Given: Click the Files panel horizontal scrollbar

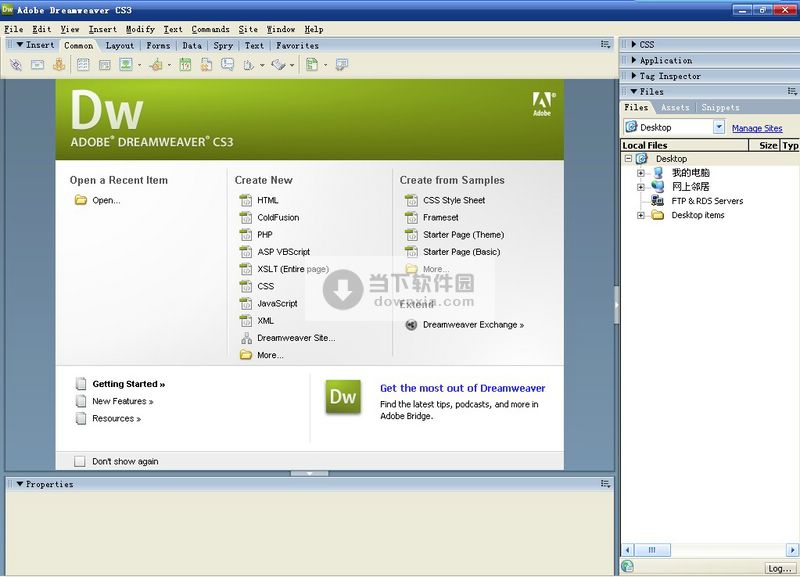Looking at the screenshot, I should (x=700, y=549).
